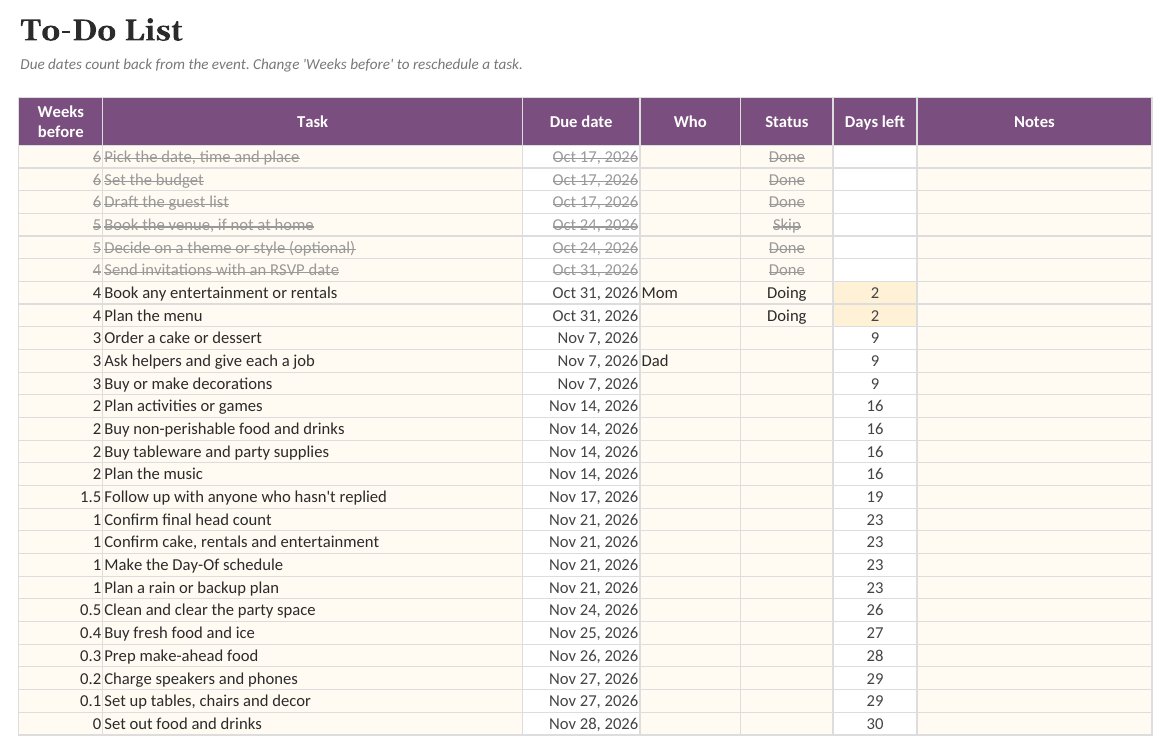Screen dimensions: 1171x754
Task: Click the "Mom" cell in the Who column
Action: (x=690, y=293)
